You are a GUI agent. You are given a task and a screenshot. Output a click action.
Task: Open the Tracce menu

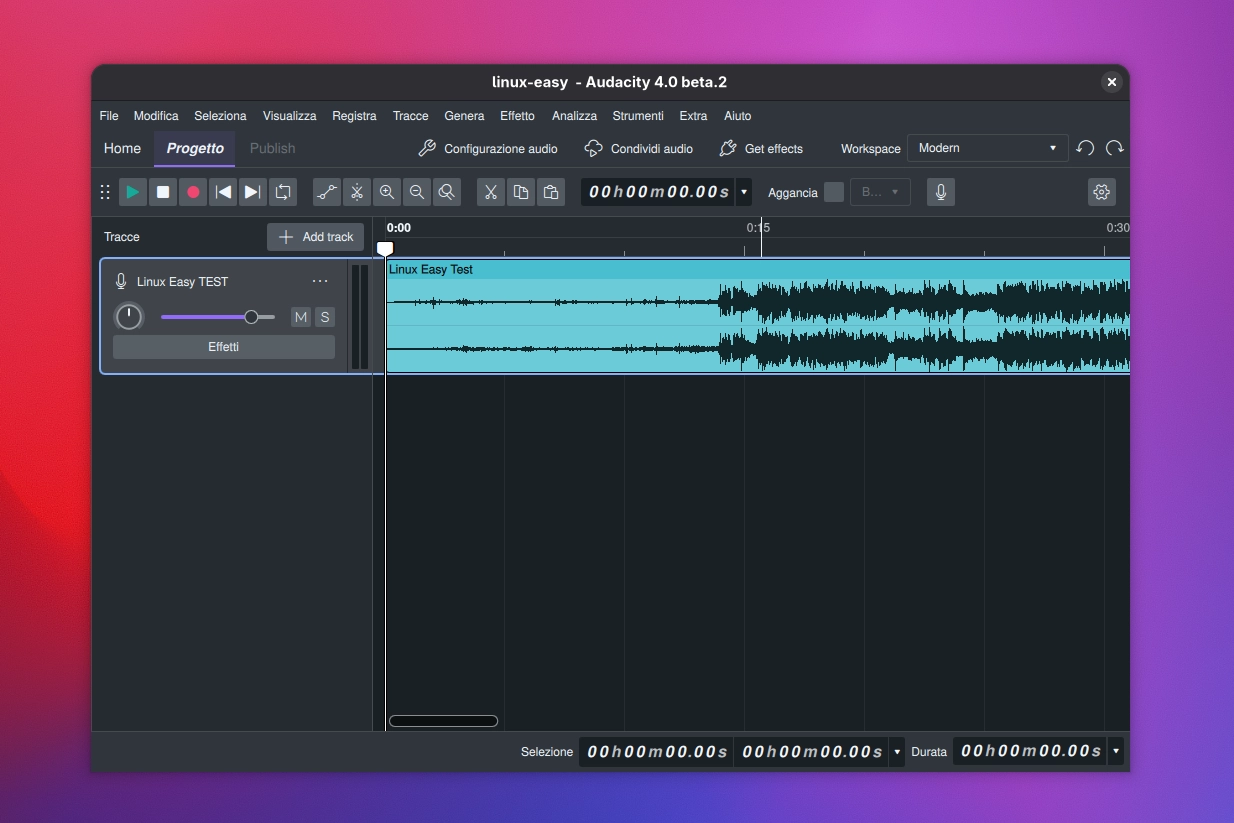tap(410, 116)
